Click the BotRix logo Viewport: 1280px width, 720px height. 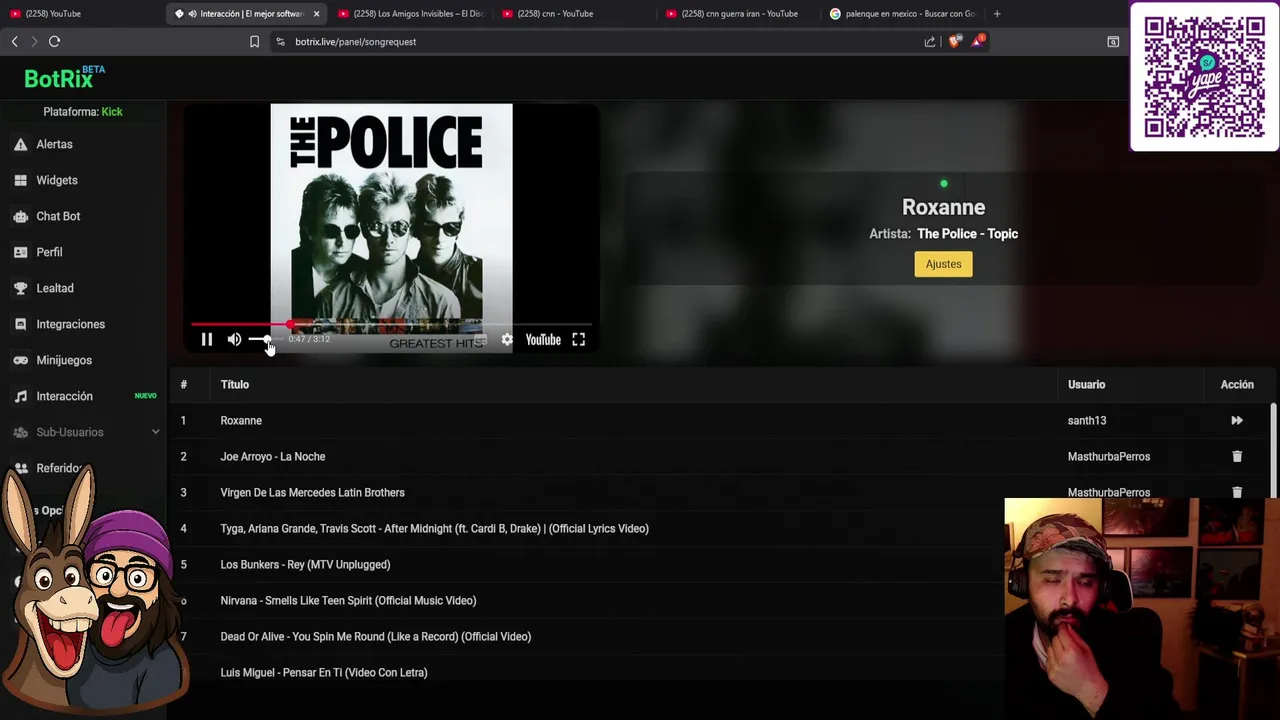64,77
